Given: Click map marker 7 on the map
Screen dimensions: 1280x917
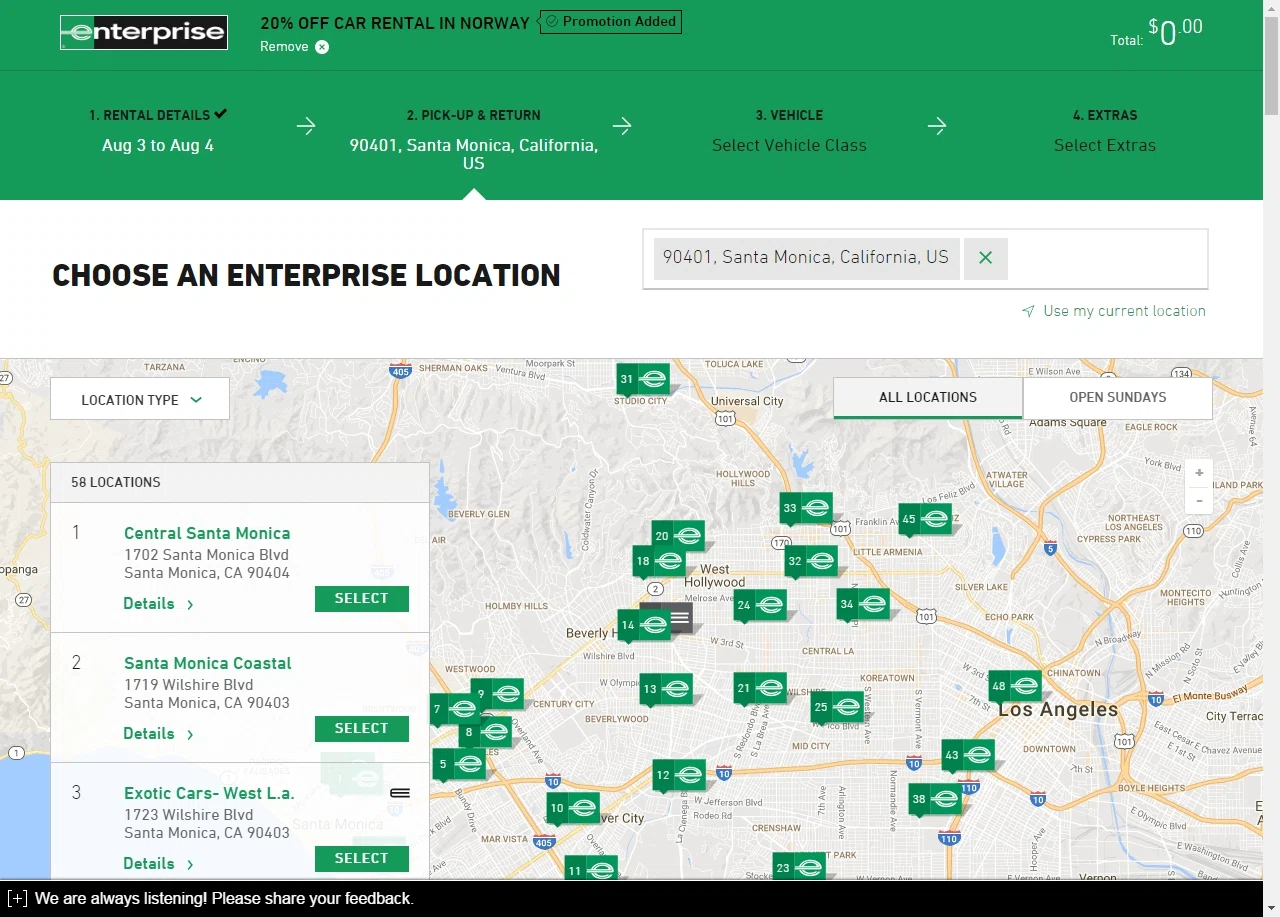Looking at the screenshot, I should point(453,709).
